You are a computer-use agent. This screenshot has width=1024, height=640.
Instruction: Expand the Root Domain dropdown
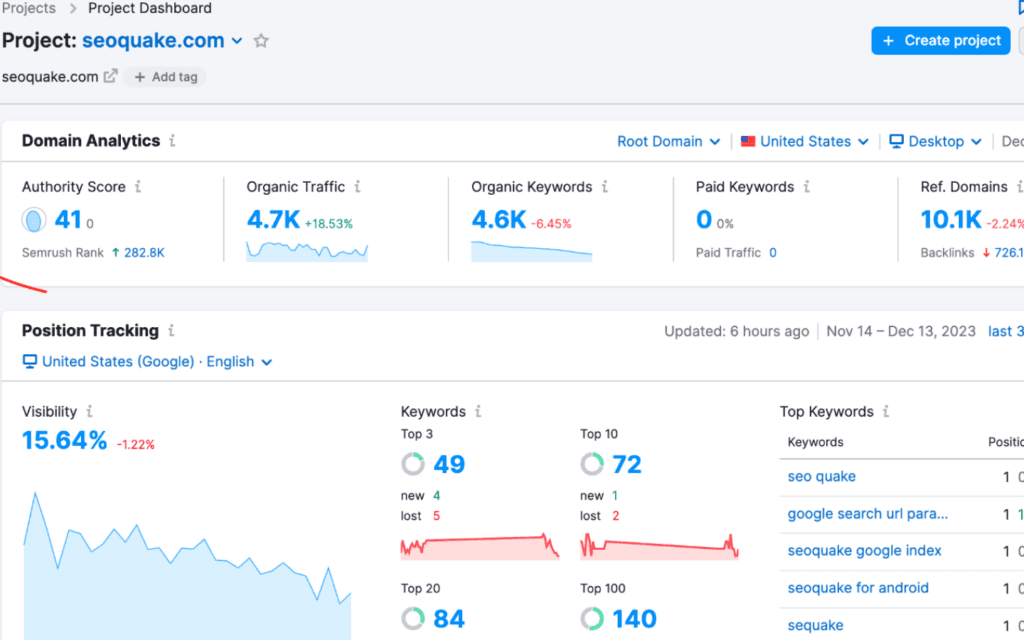point(669,141)
